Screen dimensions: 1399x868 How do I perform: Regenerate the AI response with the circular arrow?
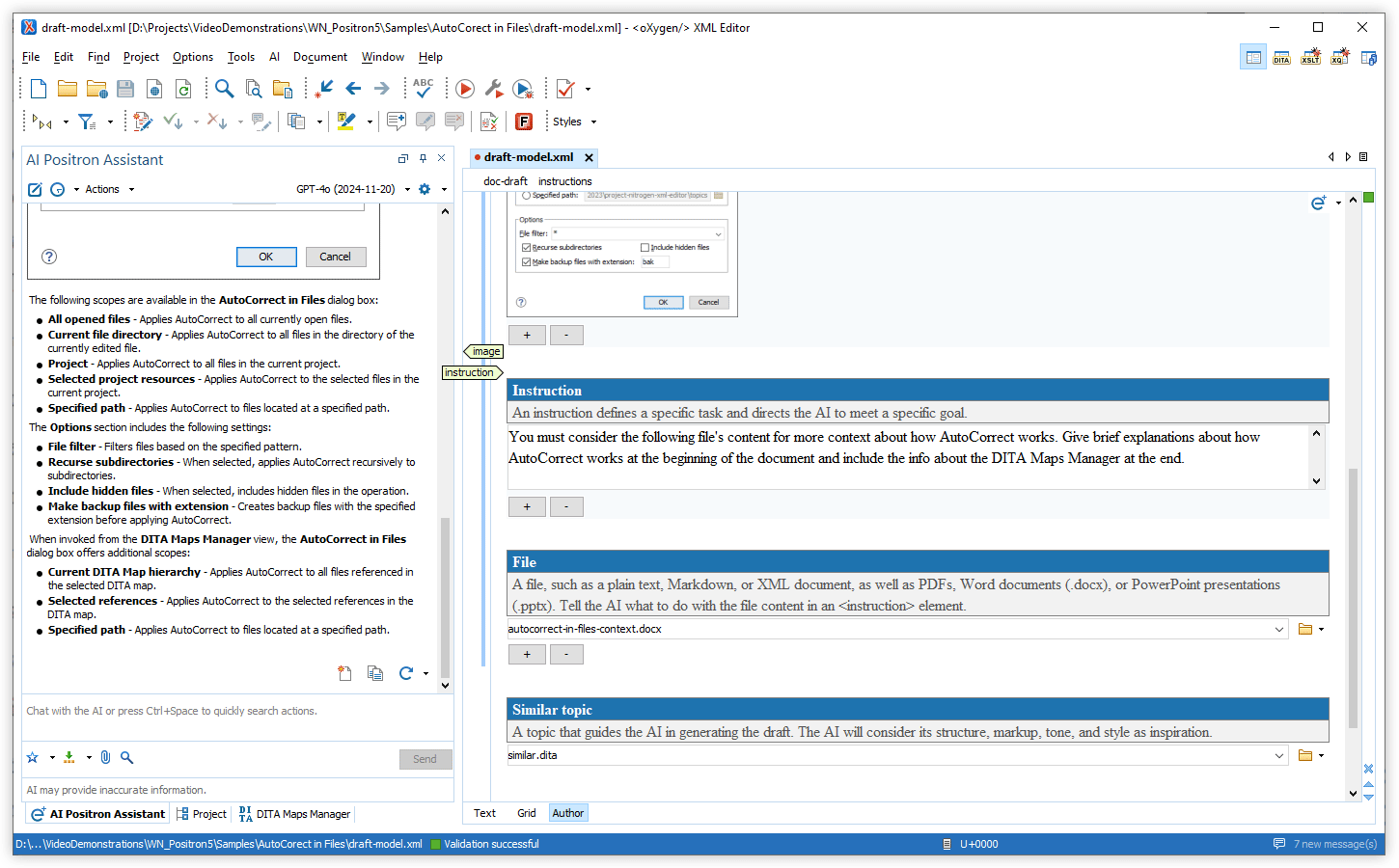tap(406, 673)
